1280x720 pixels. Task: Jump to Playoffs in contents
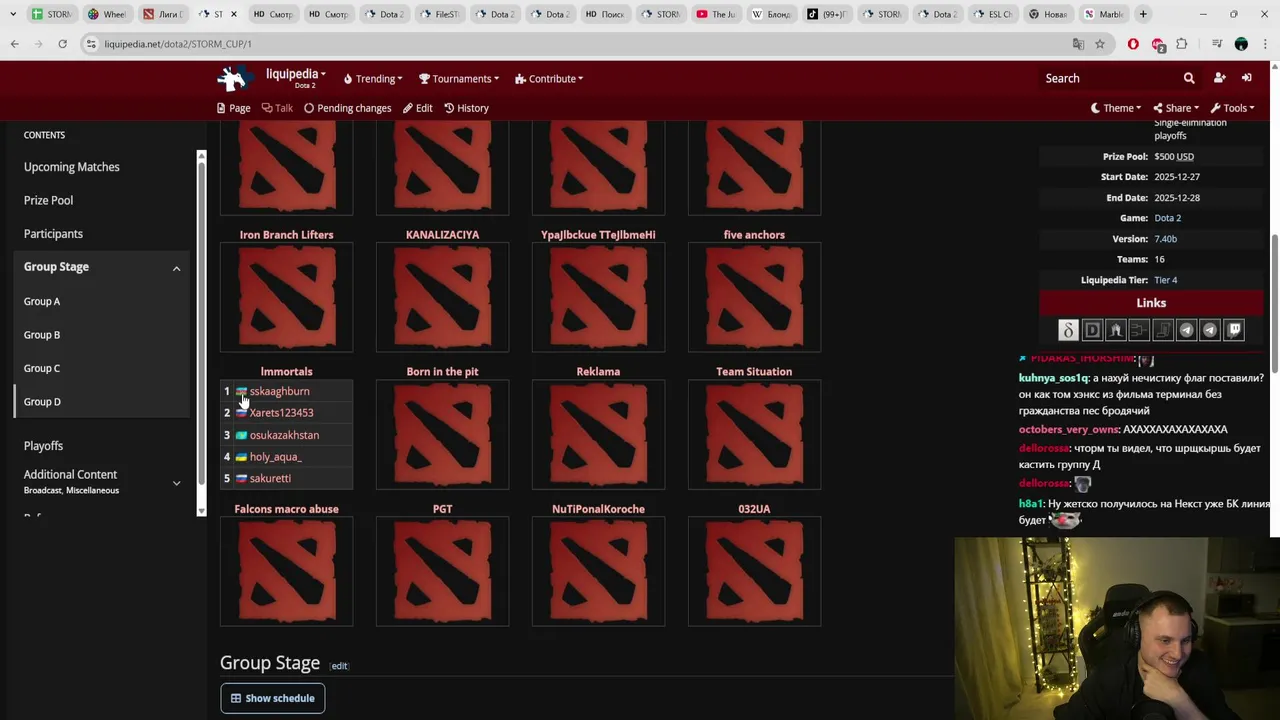(43, 446)
